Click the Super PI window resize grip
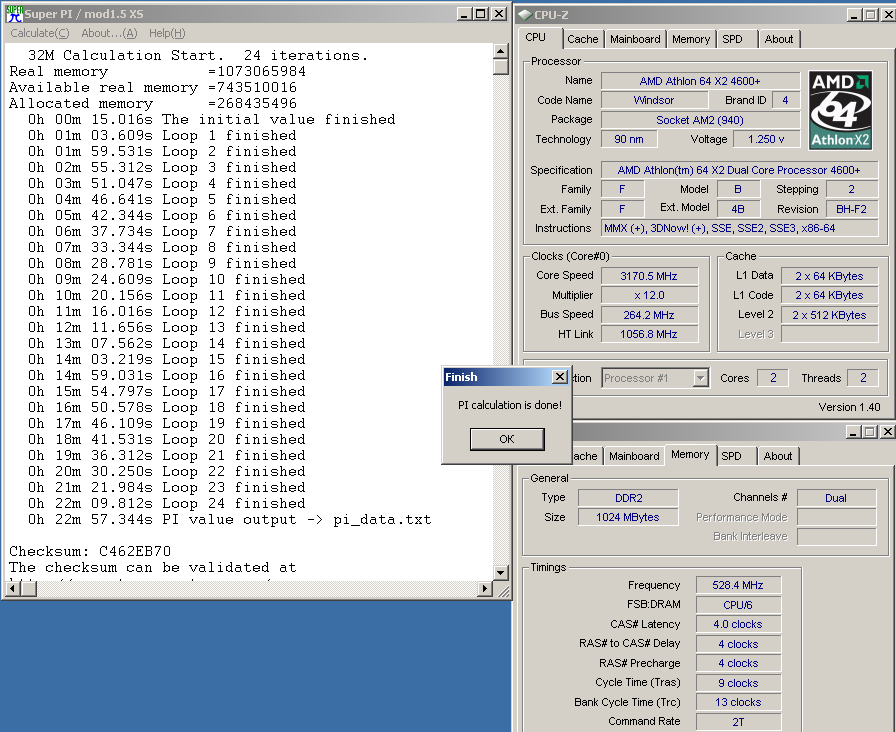This screenshot has width=896, height=732. tap(503, 591)
